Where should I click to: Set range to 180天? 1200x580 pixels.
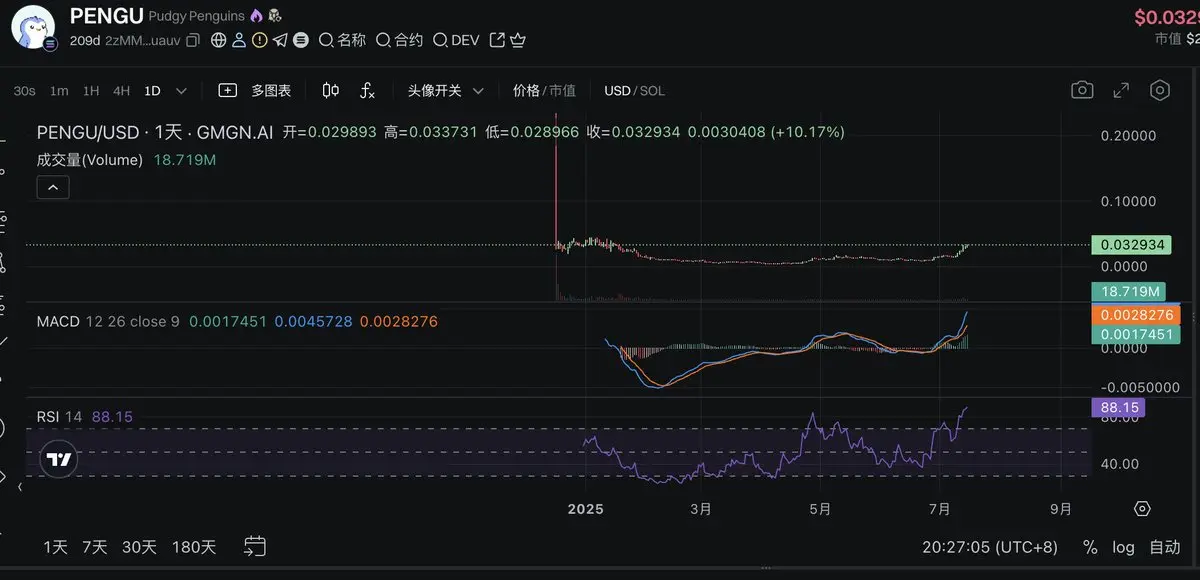[x=194, y=547]
